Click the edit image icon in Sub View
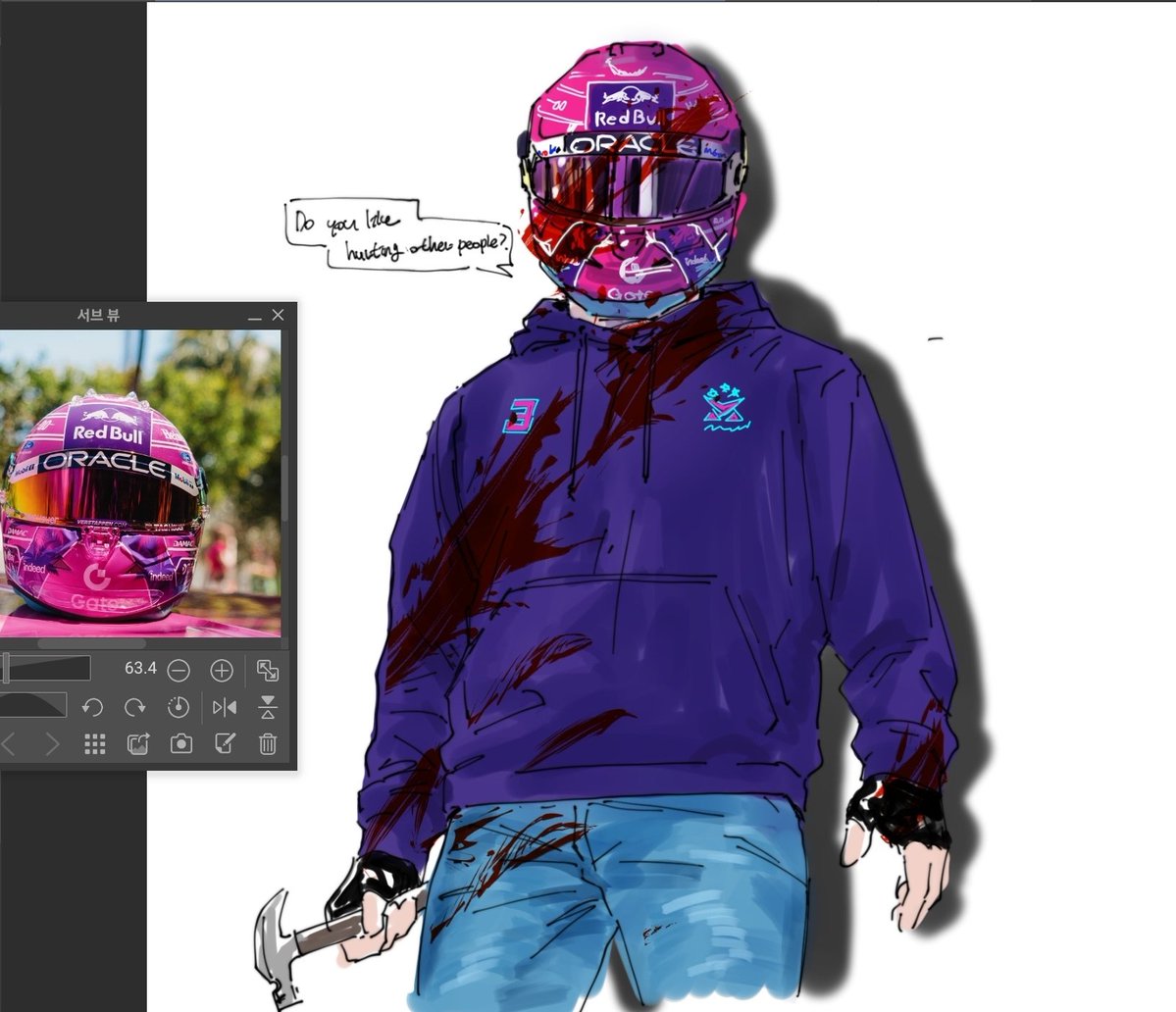 (225, 743)
